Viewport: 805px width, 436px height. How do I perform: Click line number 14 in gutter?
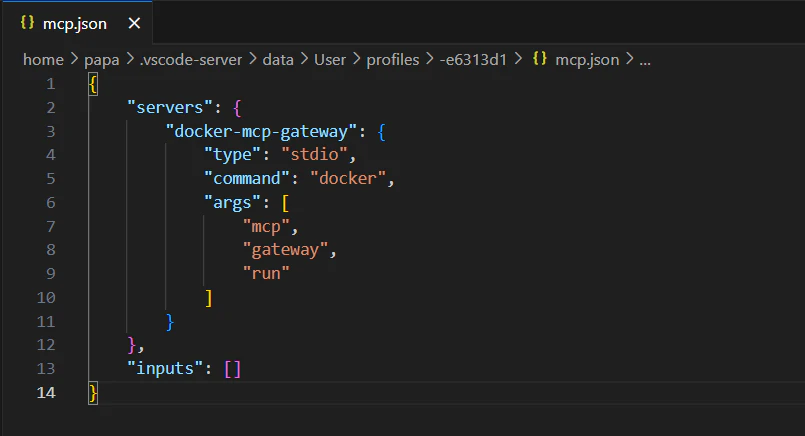tap(46, 393)
